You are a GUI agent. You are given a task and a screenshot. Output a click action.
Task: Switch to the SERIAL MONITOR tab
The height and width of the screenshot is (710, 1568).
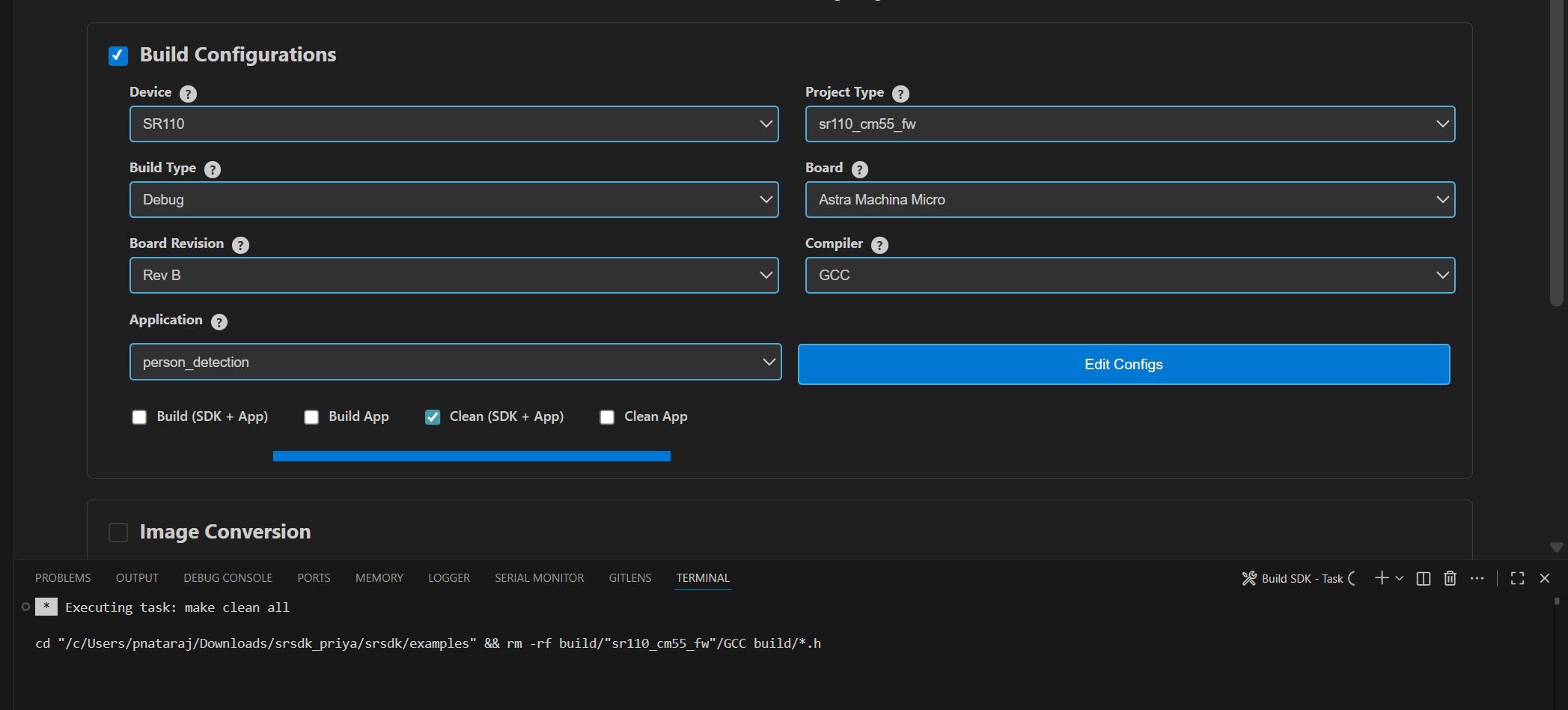point(539,578)
